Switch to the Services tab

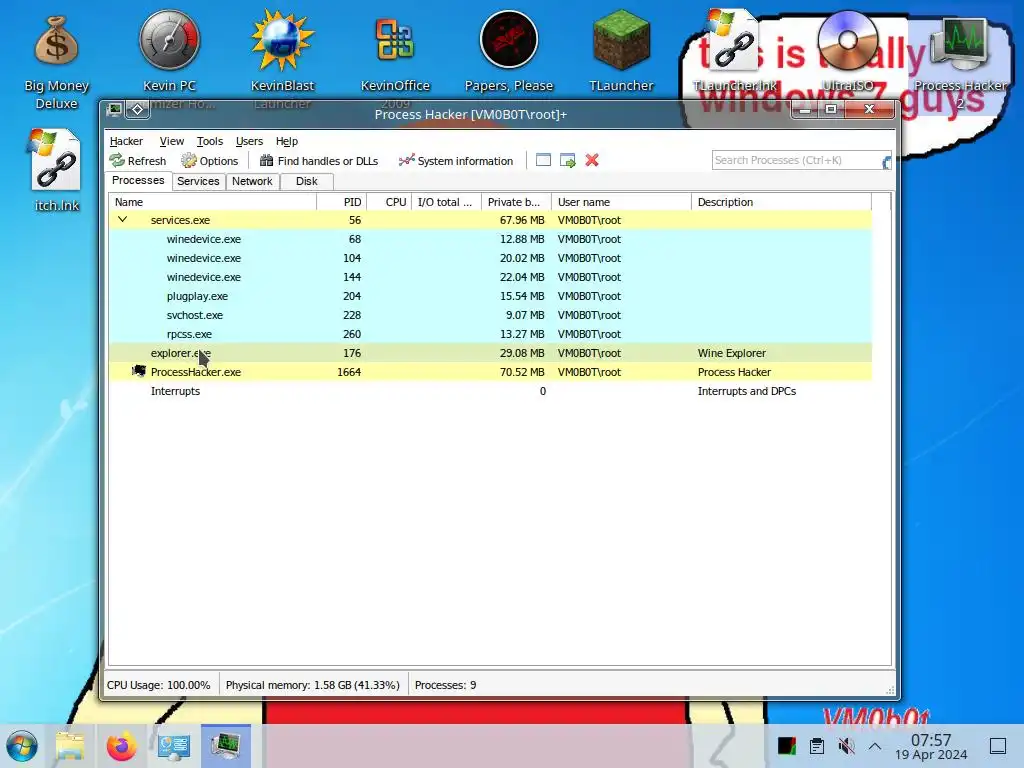click(198, 181)
